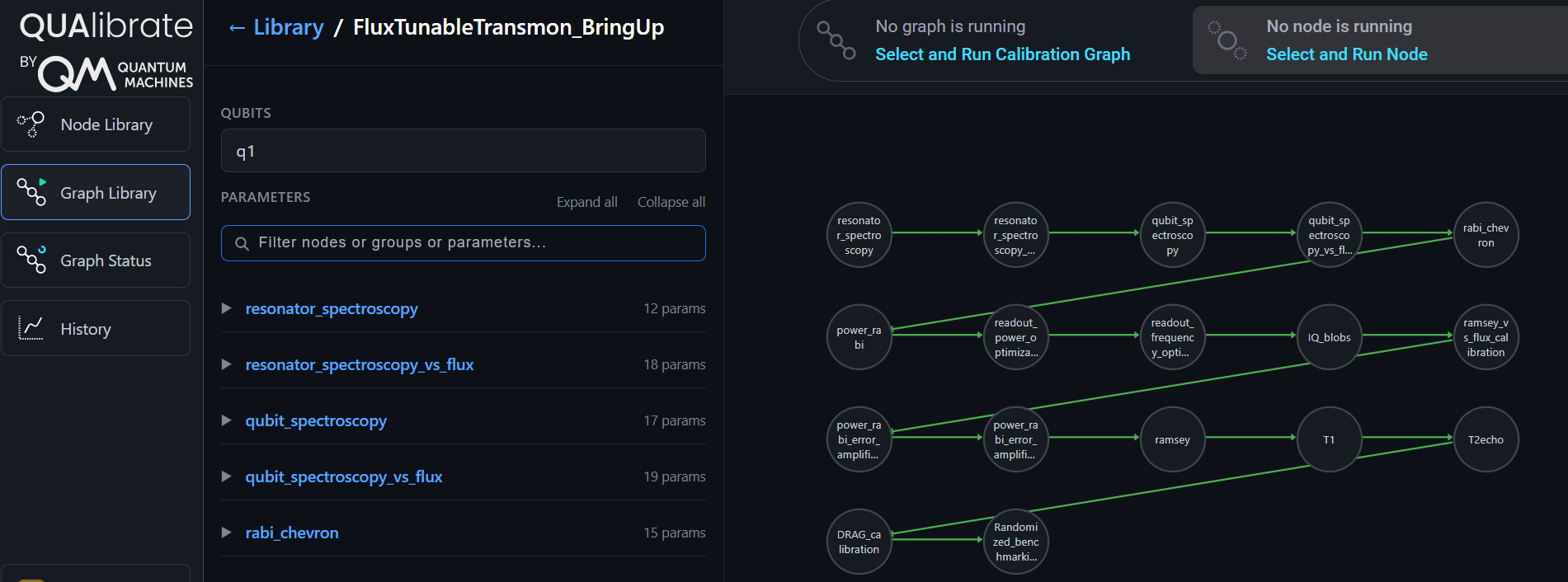Click the graph status icon in the header

pyautogui.click(x=836, y=40)
